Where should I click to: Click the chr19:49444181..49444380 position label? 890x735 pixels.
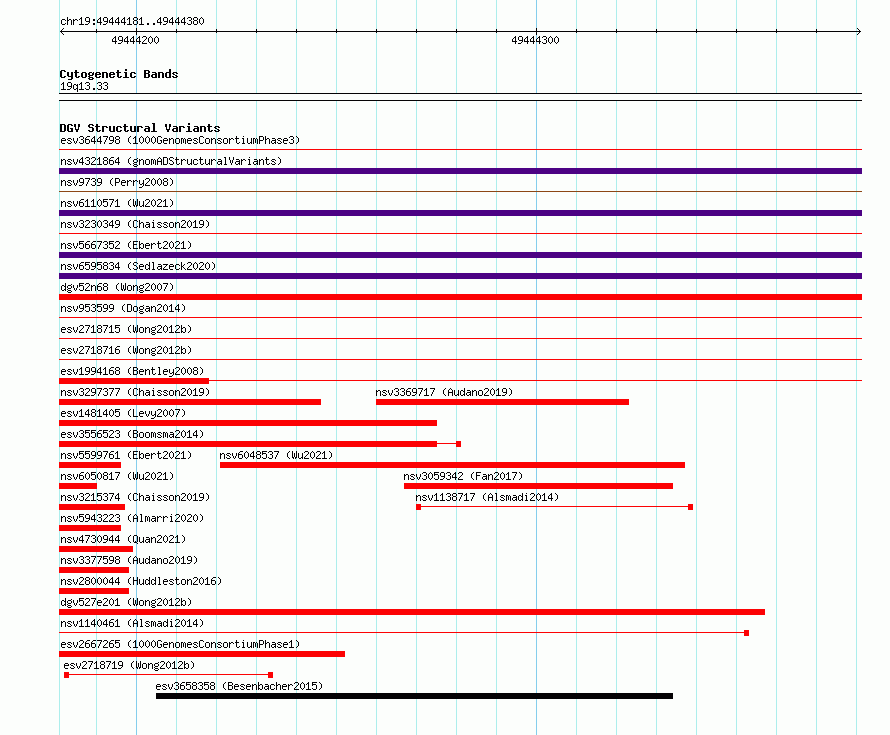pyautogui.click(x=132, y=21)
